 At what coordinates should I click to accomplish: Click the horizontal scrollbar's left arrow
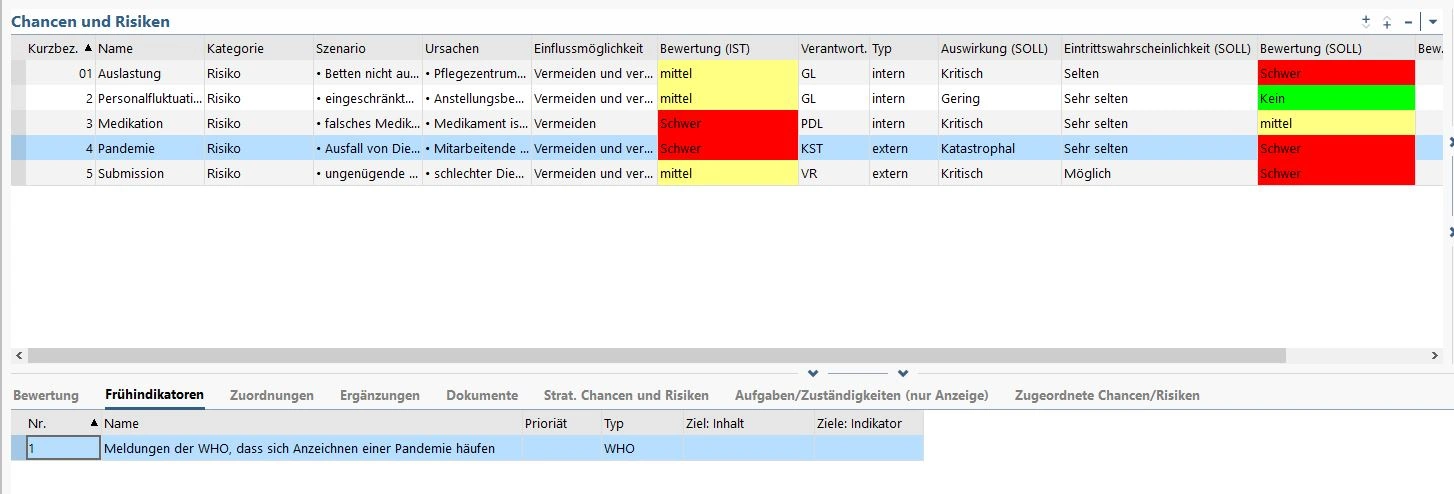(x=18, y=355)
